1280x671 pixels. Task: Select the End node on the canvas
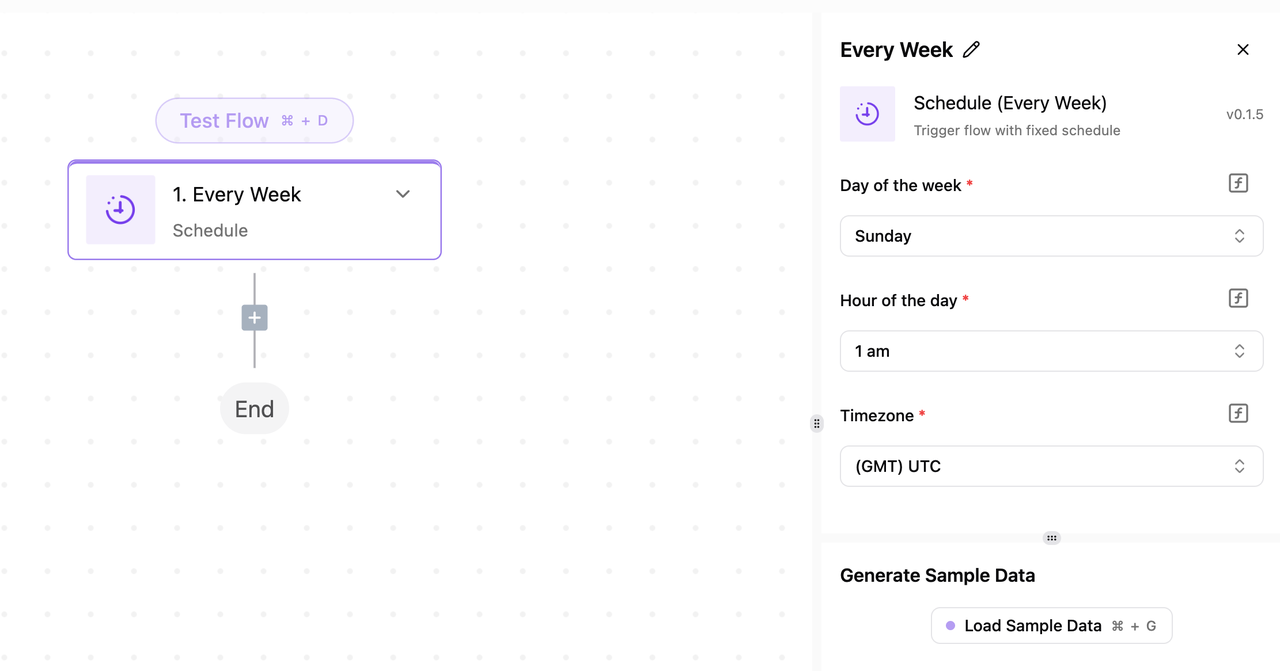(x=254, y=409)
